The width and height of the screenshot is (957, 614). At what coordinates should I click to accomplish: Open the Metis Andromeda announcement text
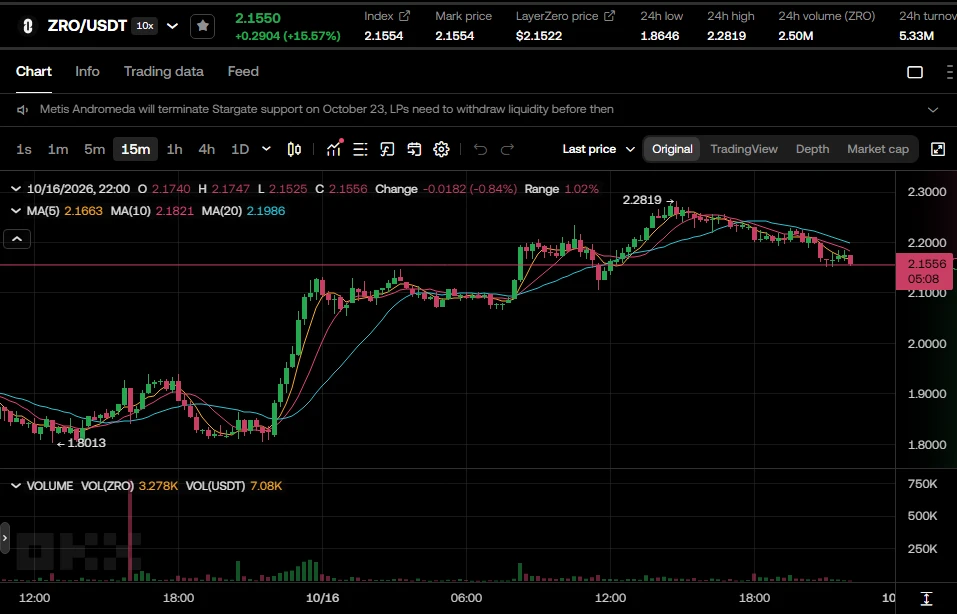coord(327,109)
